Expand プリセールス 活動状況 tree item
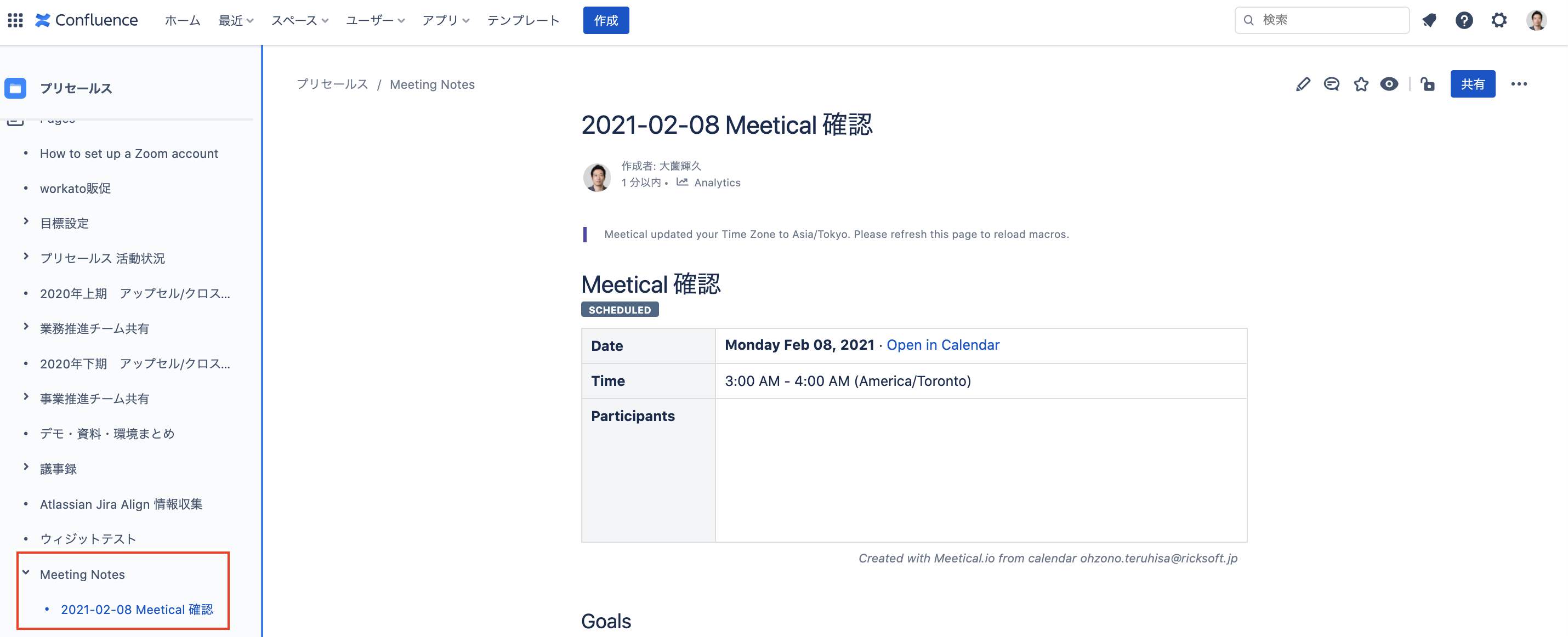Viewport: 1568px width, 637px height. tap(26, 257)
